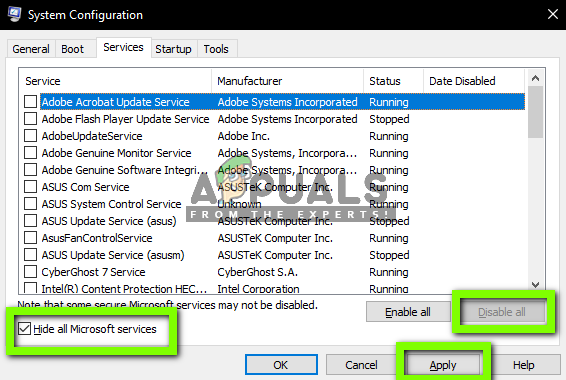Click the Apply button
The height and width of the screenshot is (380, 566).
(x=443, y=365)
